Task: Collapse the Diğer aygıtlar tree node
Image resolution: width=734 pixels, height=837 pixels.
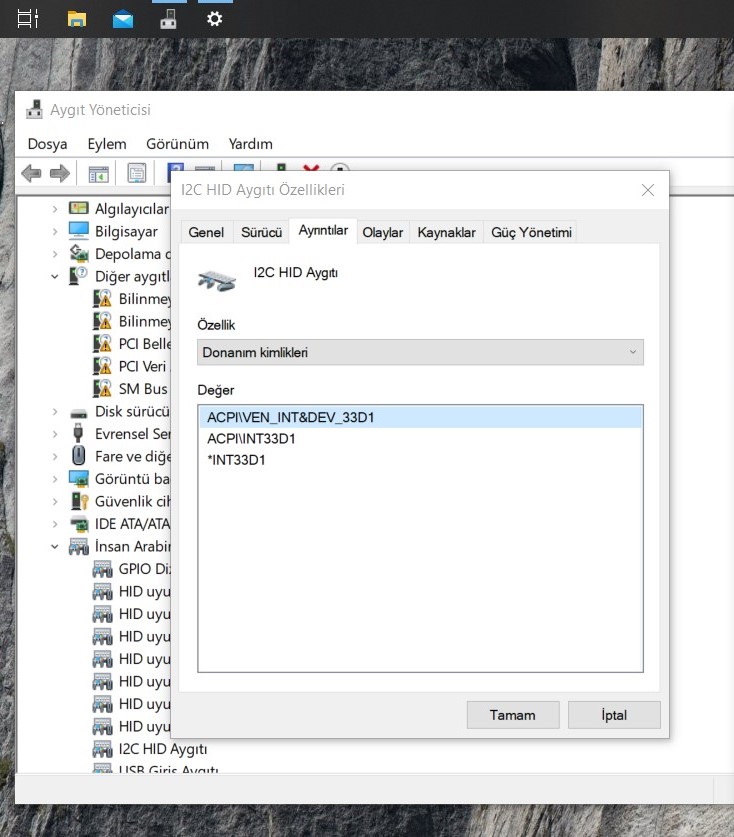Action: point(55,276)
